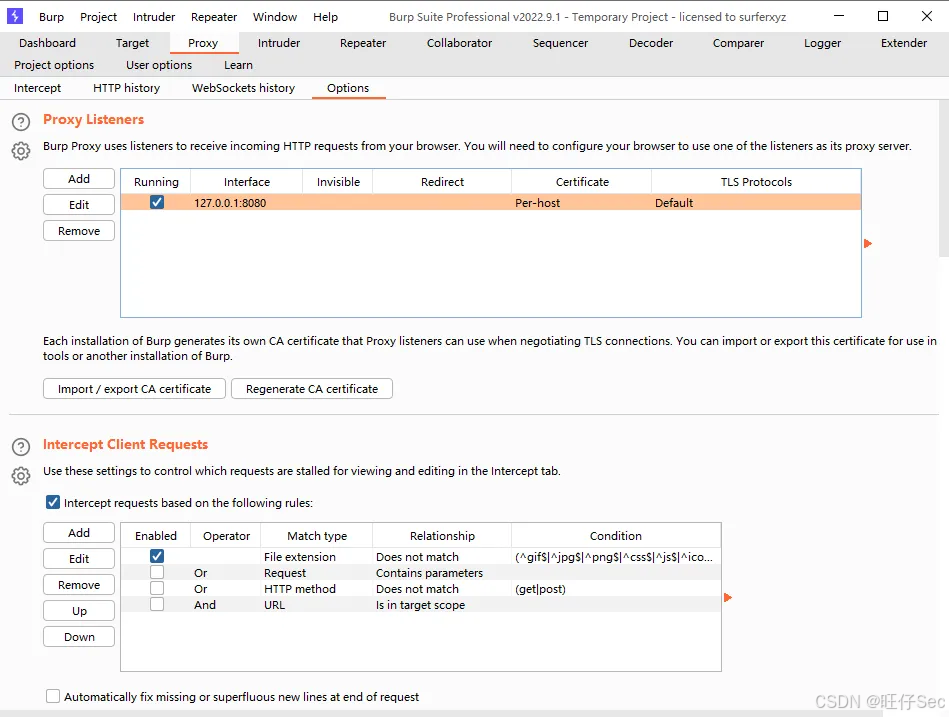Open the Comparer tab
Viewport: 949px width, 717px height.
tap(738, 43)
